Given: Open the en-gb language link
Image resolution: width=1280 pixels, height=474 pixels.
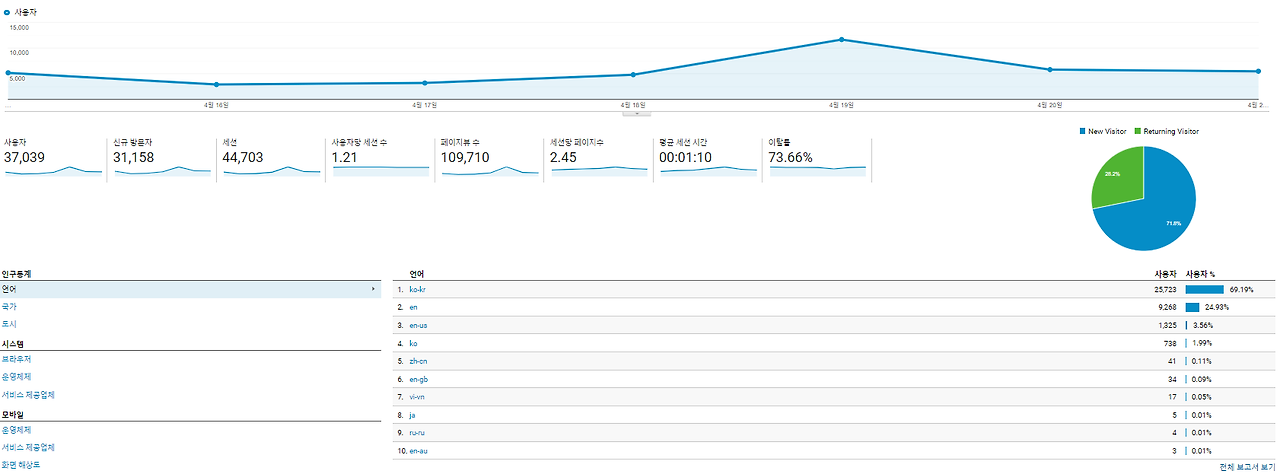Looking at the screenshot, I should [418, 379].
